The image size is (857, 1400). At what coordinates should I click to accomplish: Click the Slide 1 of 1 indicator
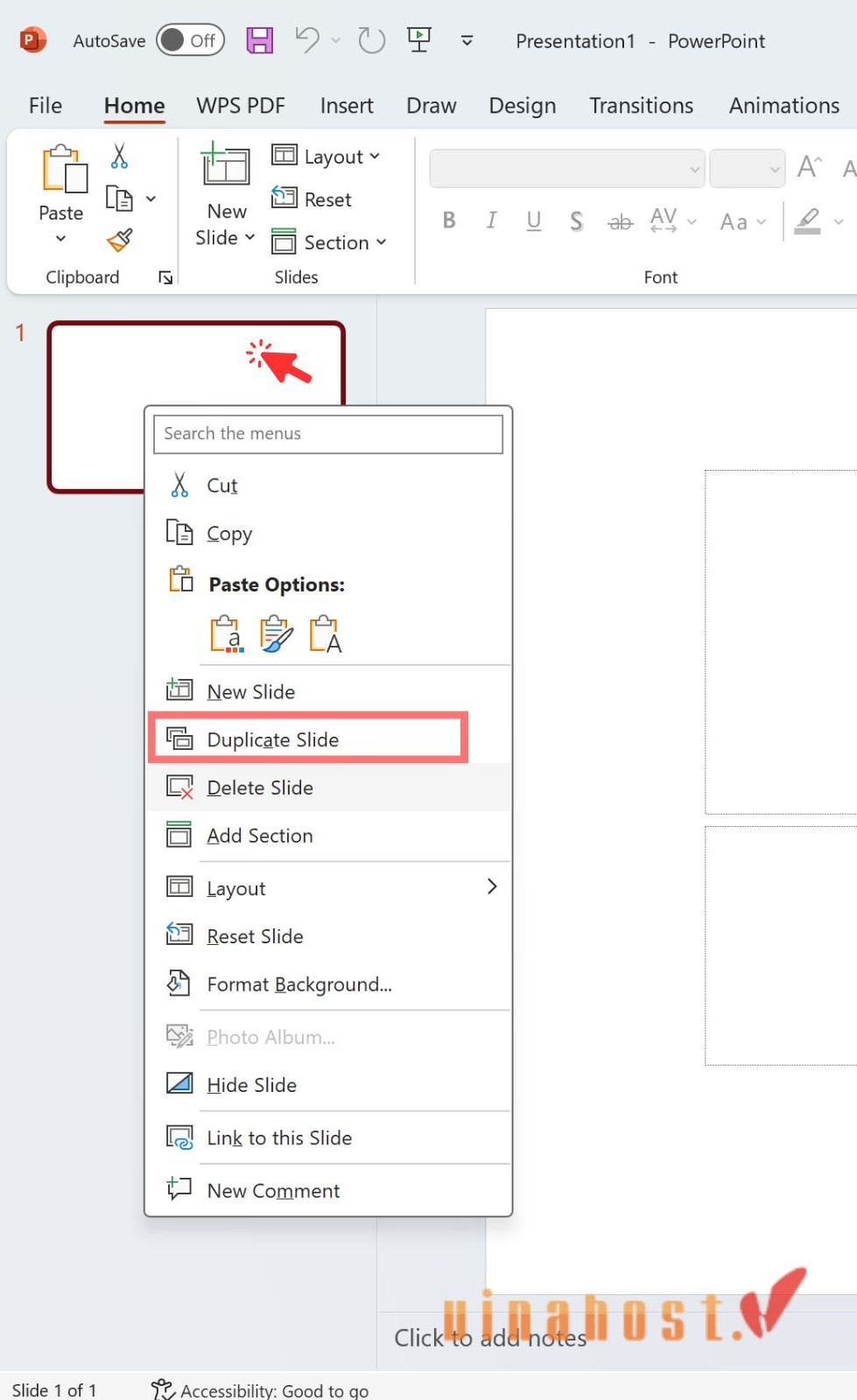54,1389
